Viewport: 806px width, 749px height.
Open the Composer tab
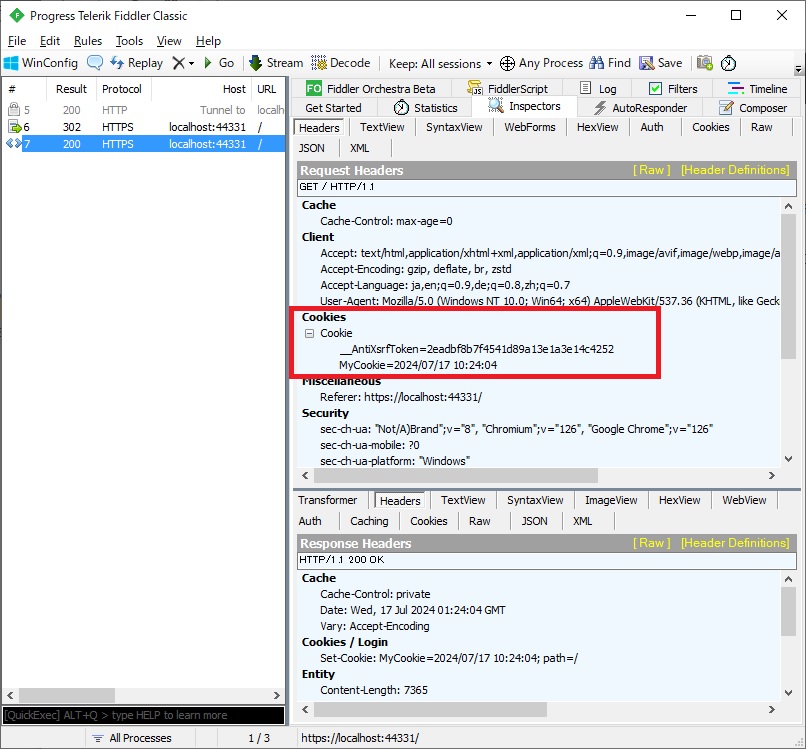pos(753,108)
